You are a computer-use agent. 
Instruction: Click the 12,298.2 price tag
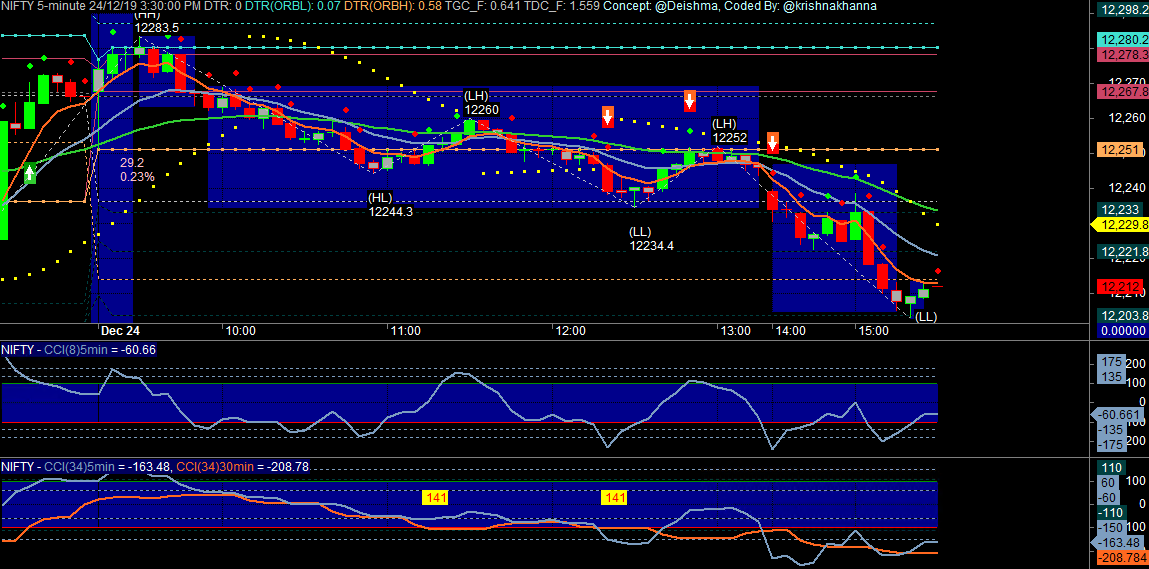tap(1123, 10)
